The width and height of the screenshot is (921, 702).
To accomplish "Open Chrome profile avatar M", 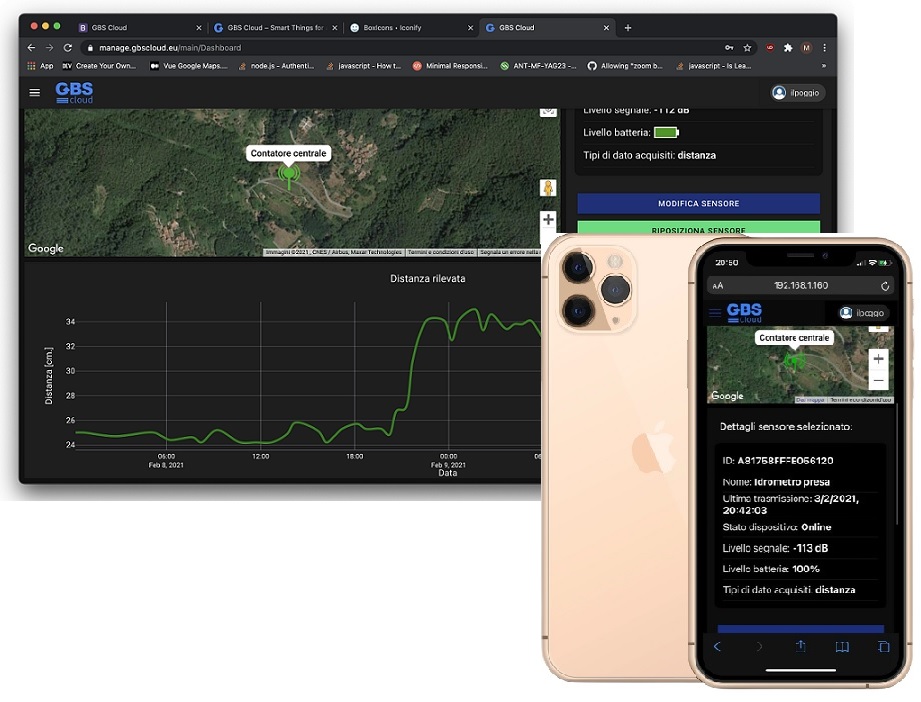I will (x=806, y=48).
